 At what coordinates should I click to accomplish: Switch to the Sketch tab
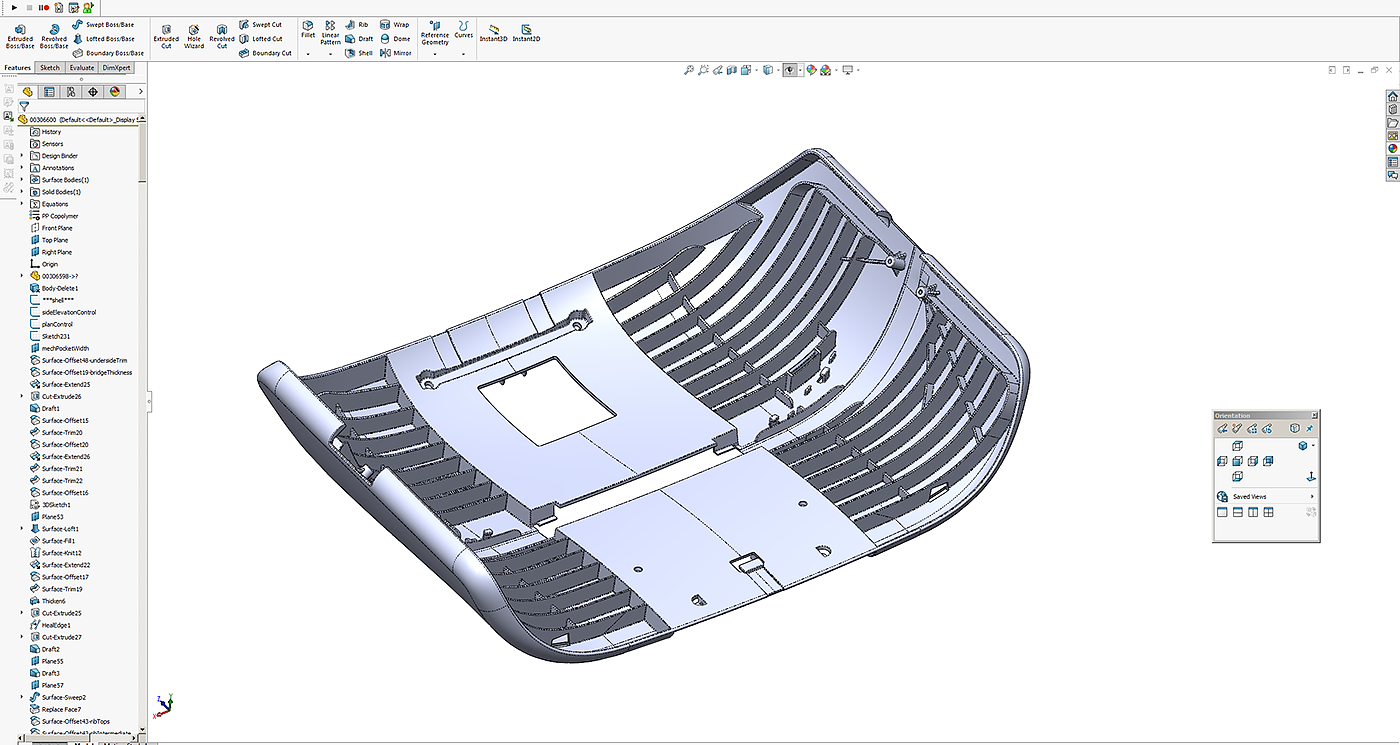tap(50, 68)
